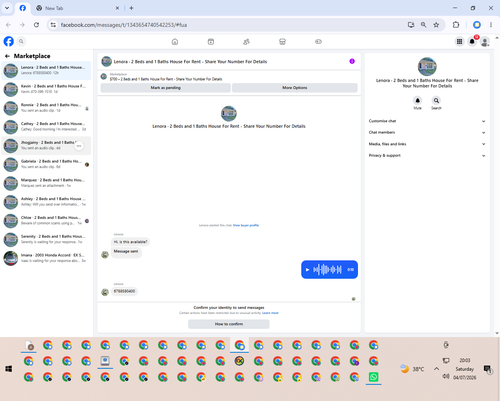The width and height of the screenshot is (500, 401).
Task: Open the tab search dropdown arrow
Action: pyautogui.click(x=7, y=8)
